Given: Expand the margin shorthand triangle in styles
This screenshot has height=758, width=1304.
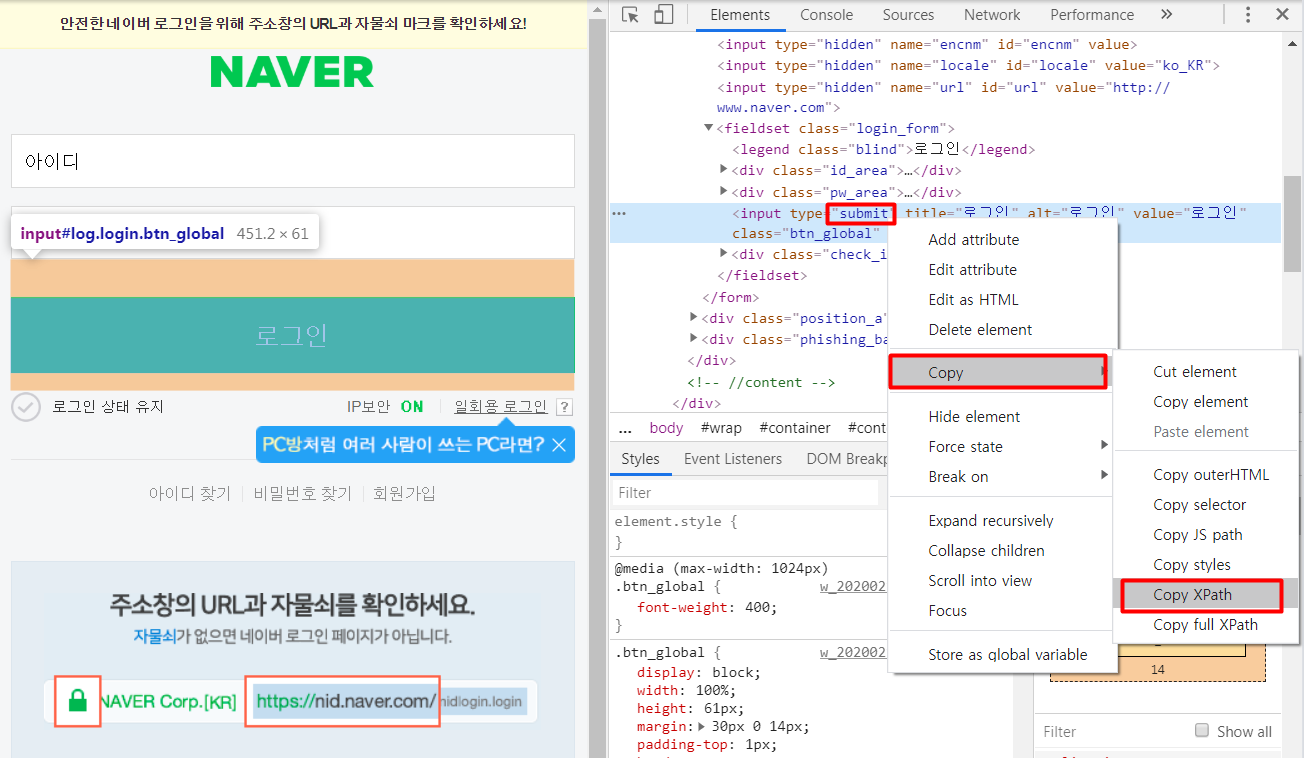Looking at the screenshot, I should click(x=702, y=727).
